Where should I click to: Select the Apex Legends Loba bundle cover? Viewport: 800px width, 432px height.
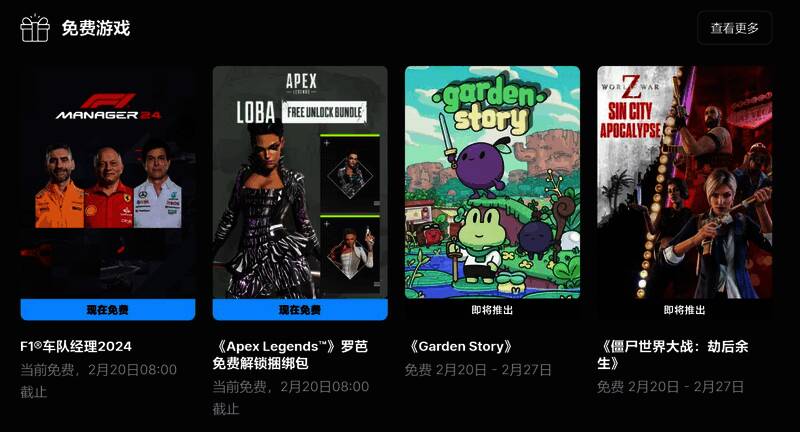tap(300, 182)
